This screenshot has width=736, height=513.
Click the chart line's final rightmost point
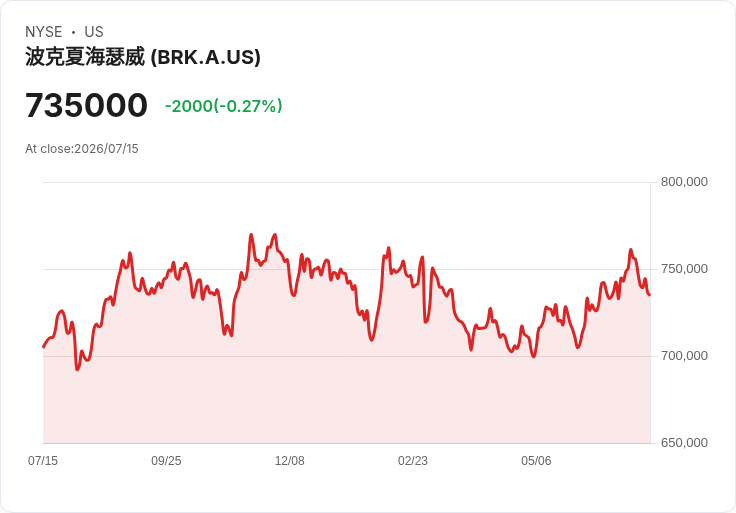[x=650, y=295]
